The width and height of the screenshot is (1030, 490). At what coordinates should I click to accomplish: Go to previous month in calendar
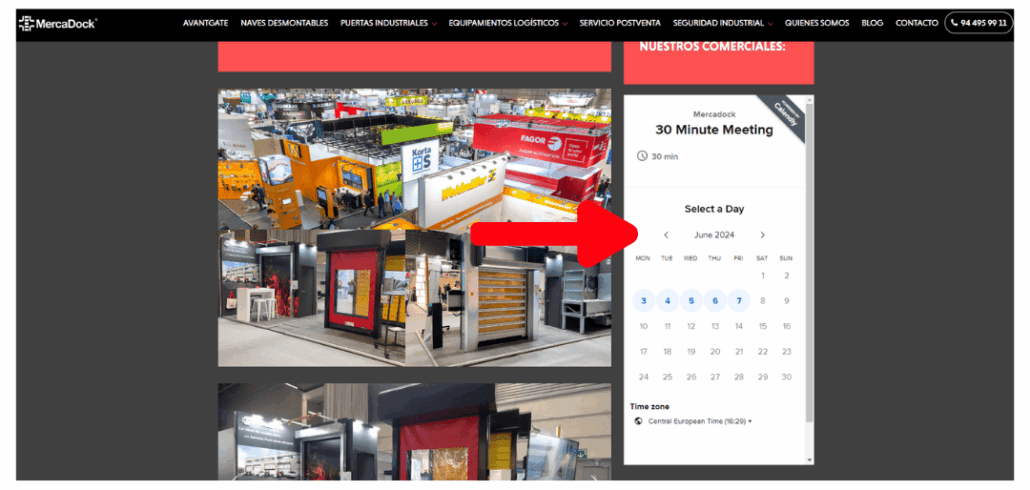(666, 235)
